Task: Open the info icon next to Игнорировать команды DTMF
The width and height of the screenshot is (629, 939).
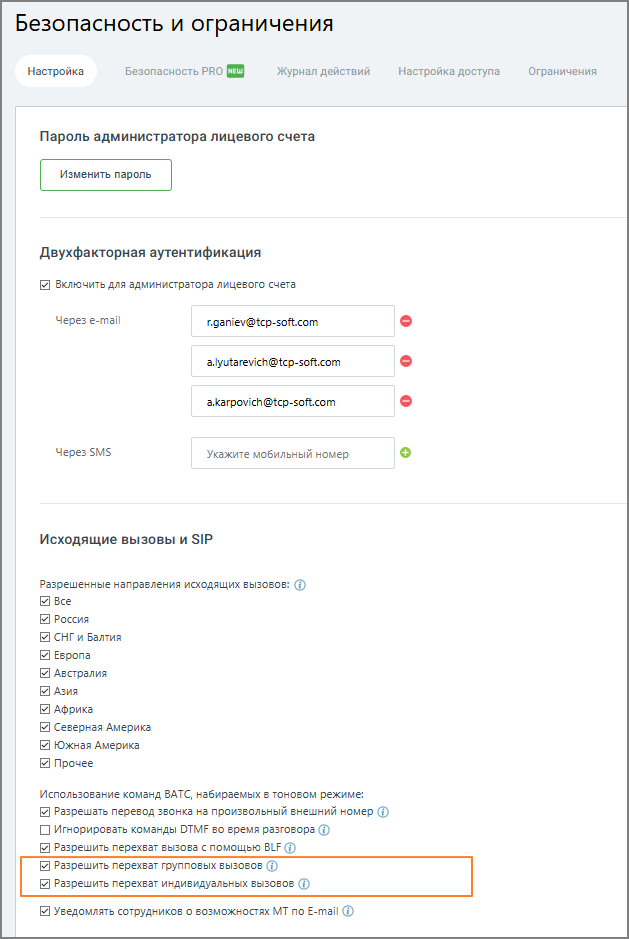Action: pos(324,830)
